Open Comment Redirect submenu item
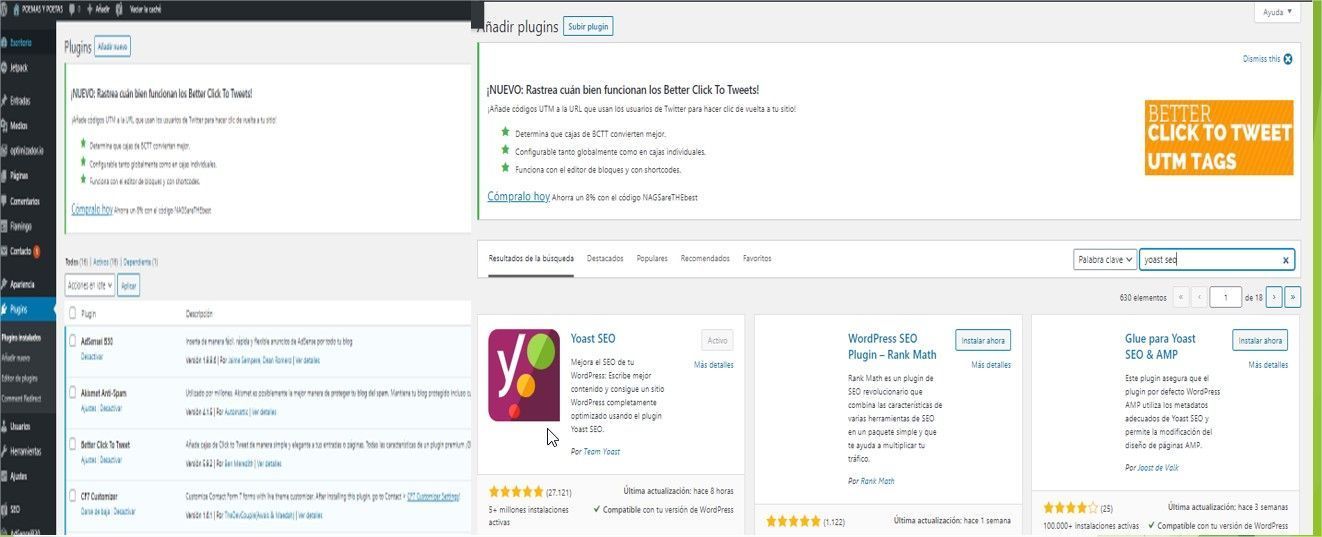 (20, 398)
